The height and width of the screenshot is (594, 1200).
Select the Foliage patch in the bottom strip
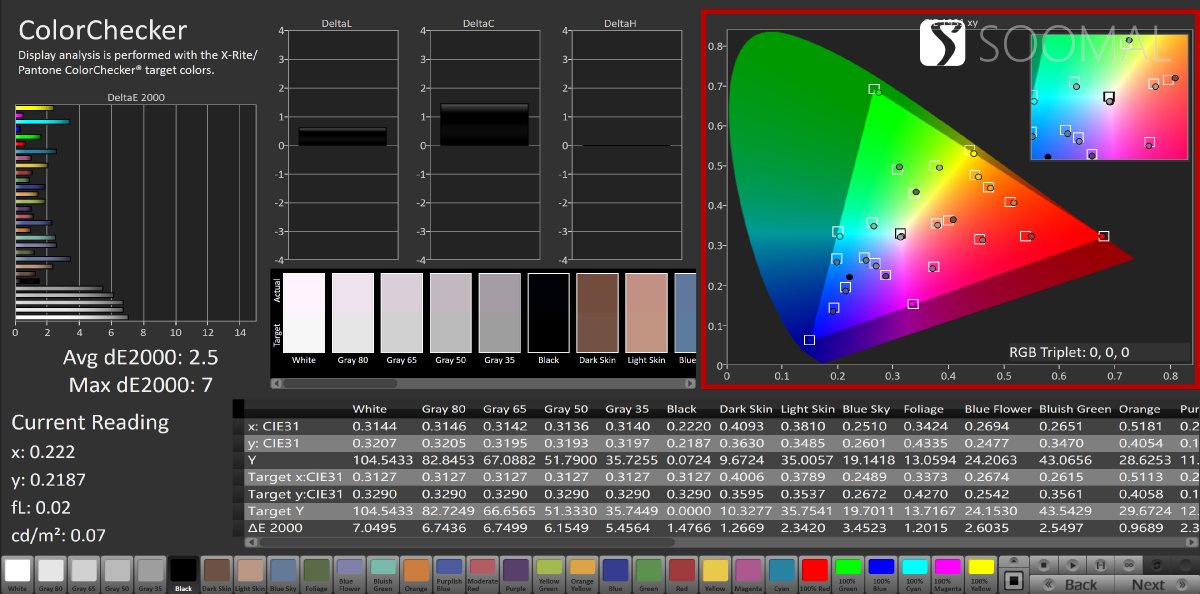(316, 573)
